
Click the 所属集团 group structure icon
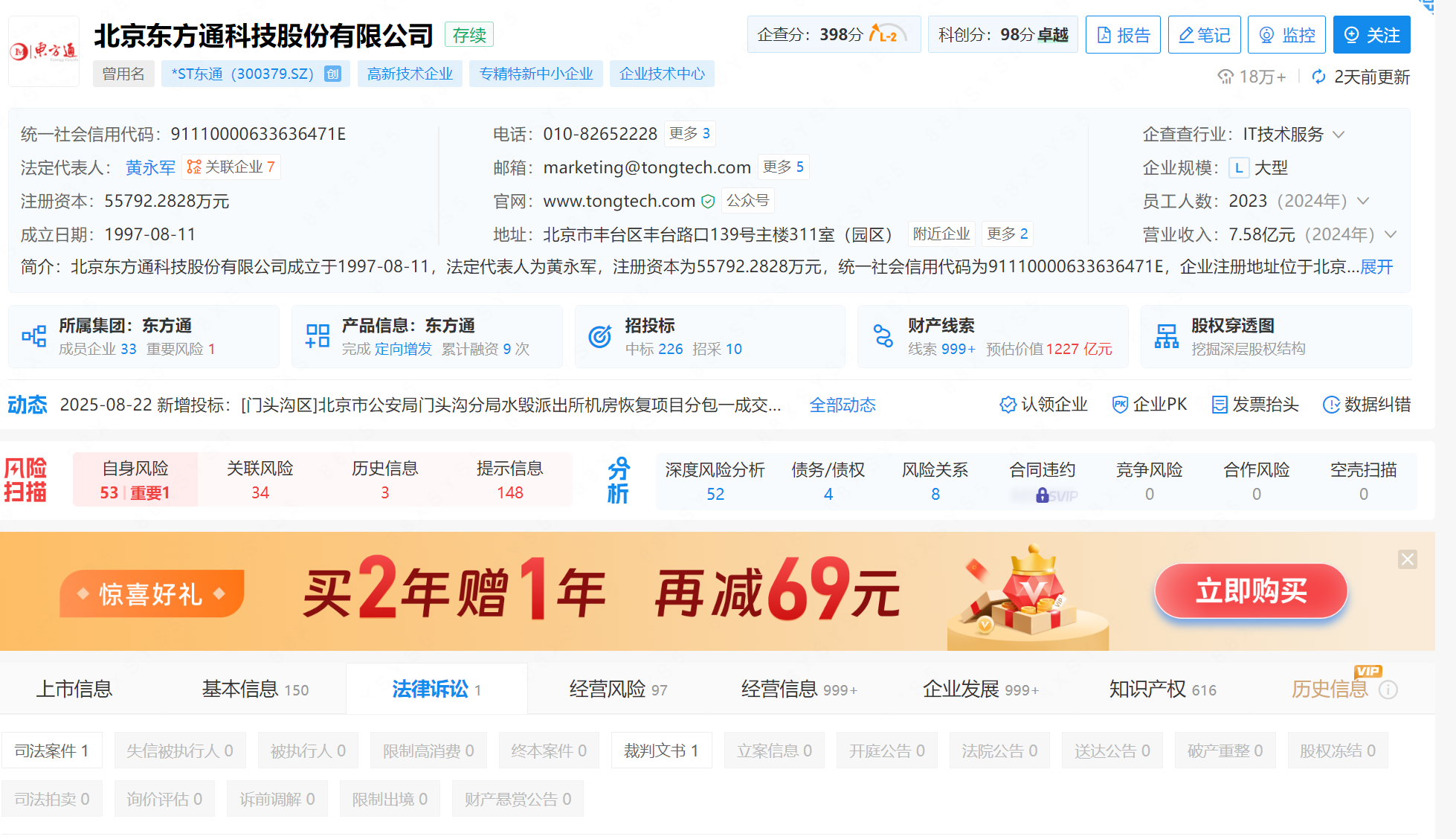click(x=34, y=336)
